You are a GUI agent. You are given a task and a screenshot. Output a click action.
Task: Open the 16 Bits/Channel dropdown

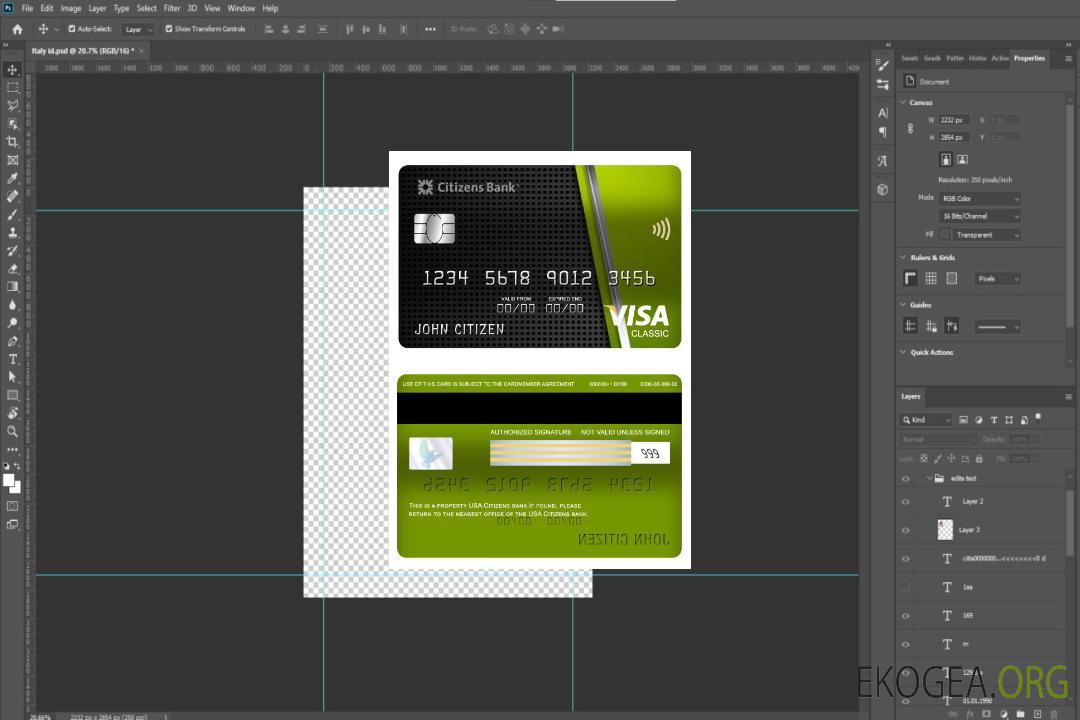pos(979,216)
